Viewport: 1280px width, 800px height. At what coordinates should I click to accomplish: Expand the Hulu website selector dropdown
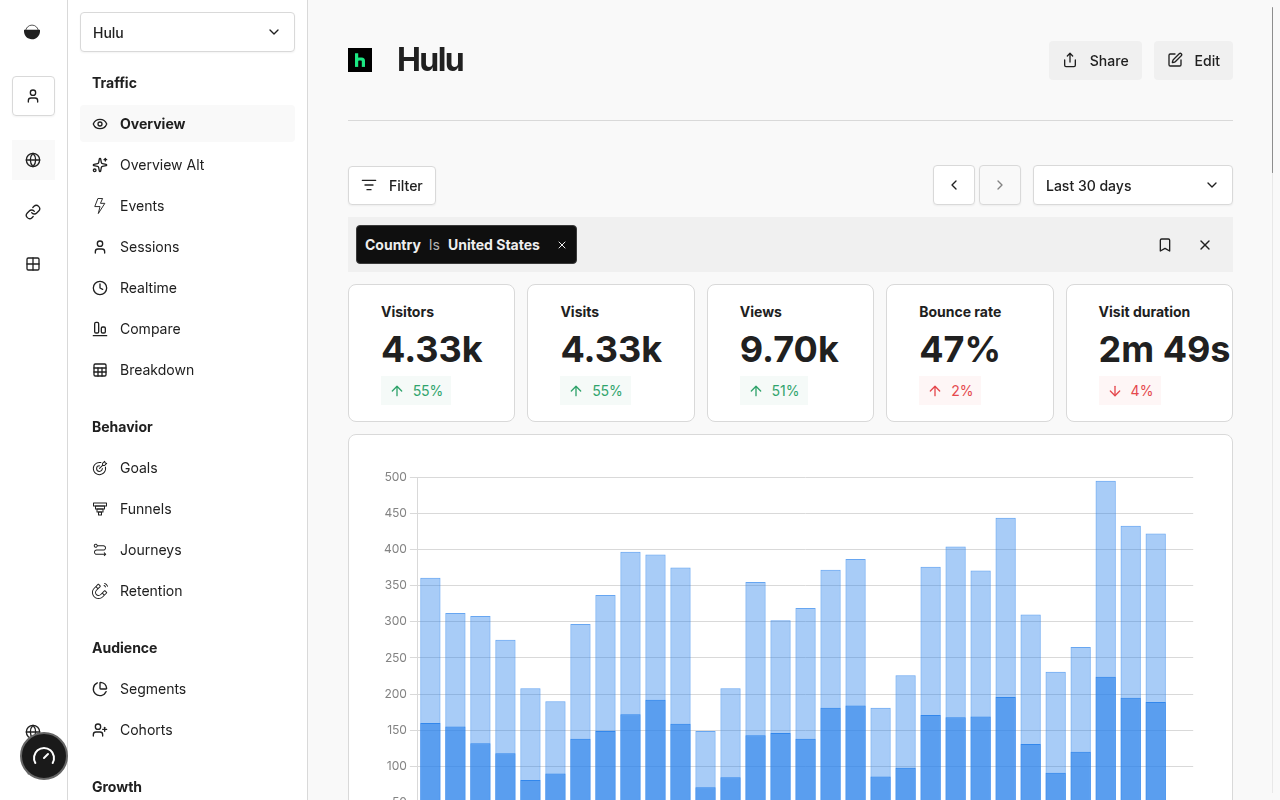[x=187, y=32]
